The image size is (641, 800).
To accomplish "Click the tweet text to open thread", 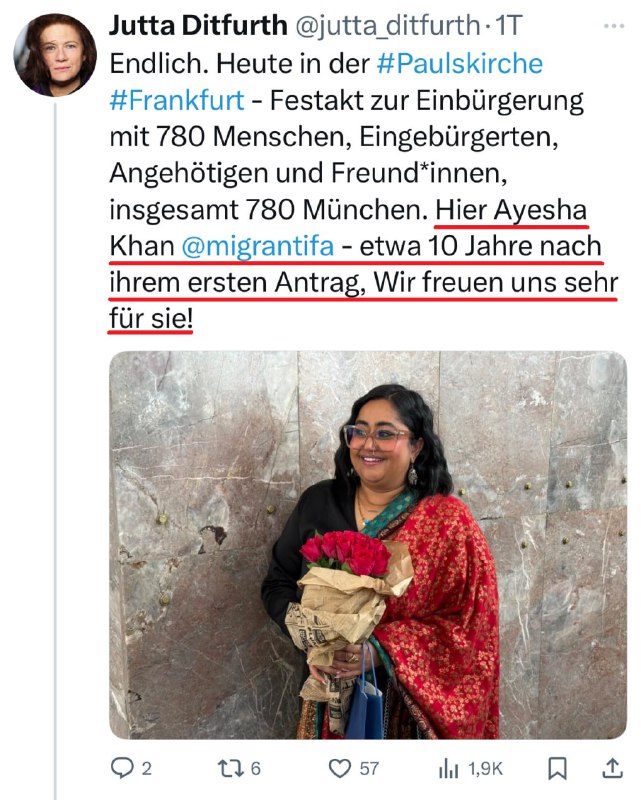I will pyautogui.click(x=363, y=191).
